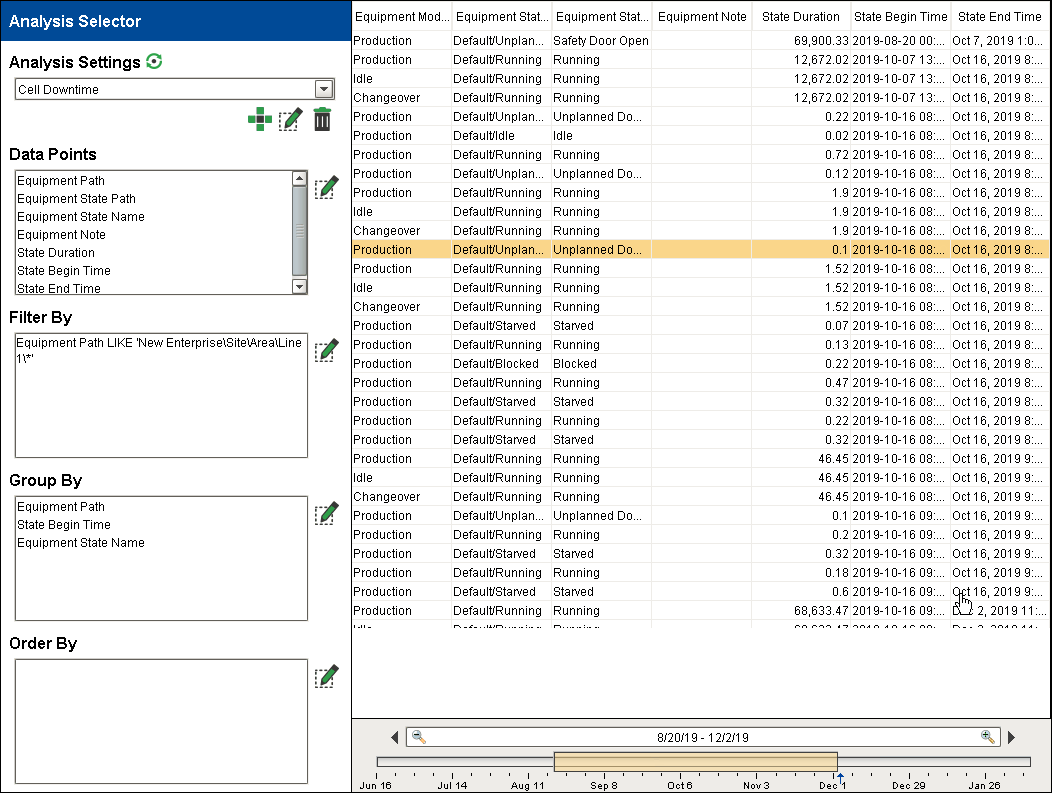Edit the Data Points list
The height and width of the screenshot is (793, 1052).
pyautogui.click(x=326, y=187)
